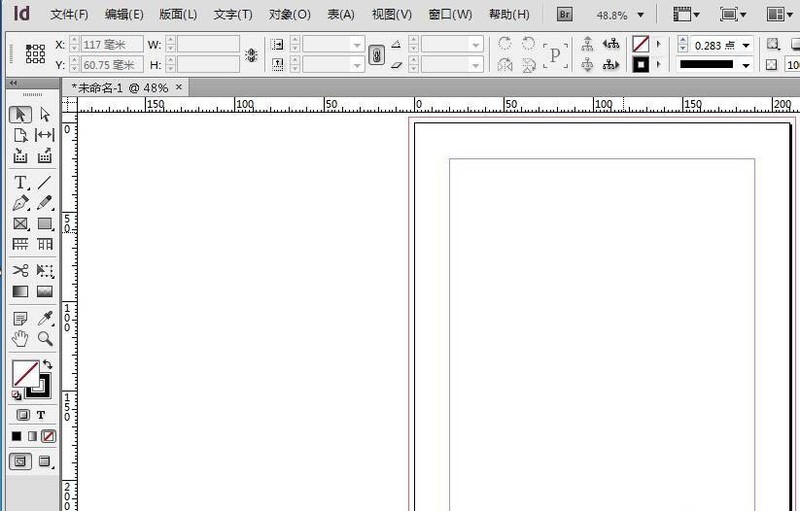Toggle formatting affects container button

22,415
